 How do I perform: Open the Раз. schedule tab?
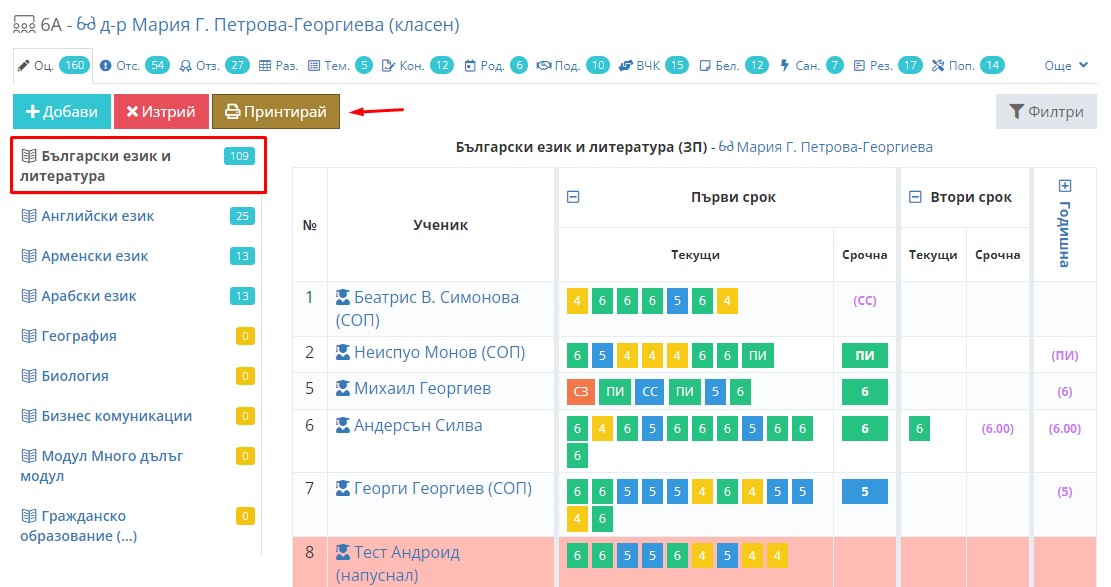point(278,66)
